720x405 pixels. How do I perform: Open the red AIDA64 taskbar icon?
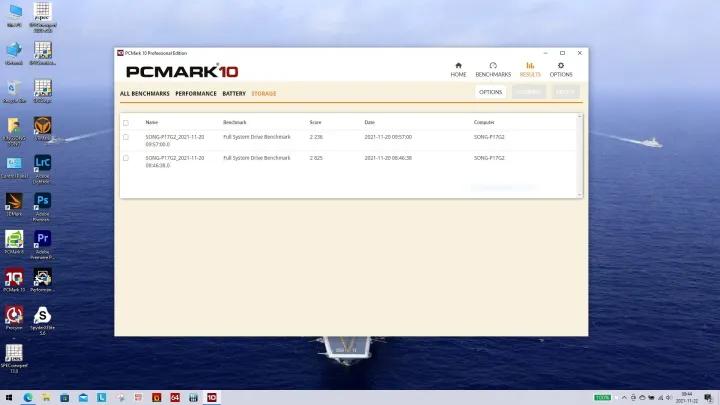[175, 398]
